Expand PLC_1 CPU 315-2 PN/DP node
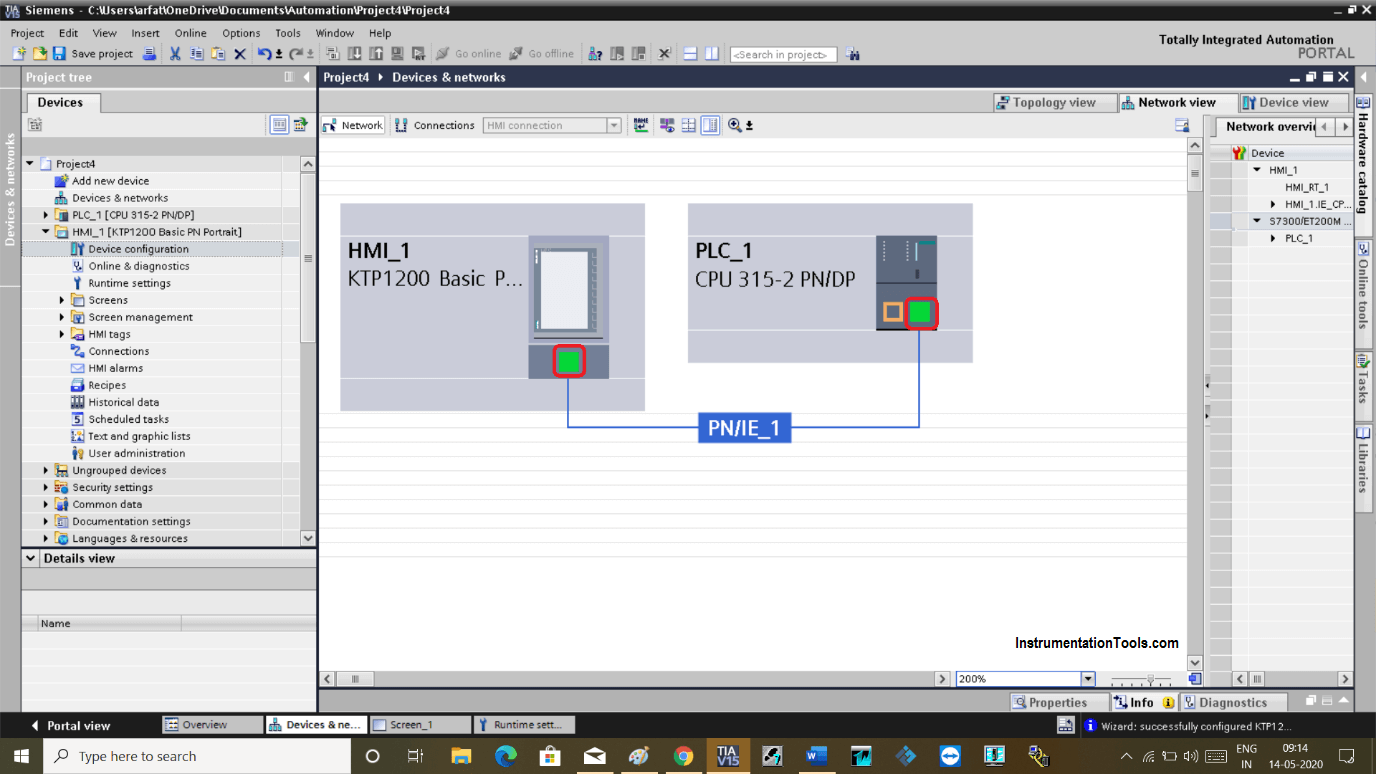The height and width of the screenshot is (774, 1376). [46, 215]
